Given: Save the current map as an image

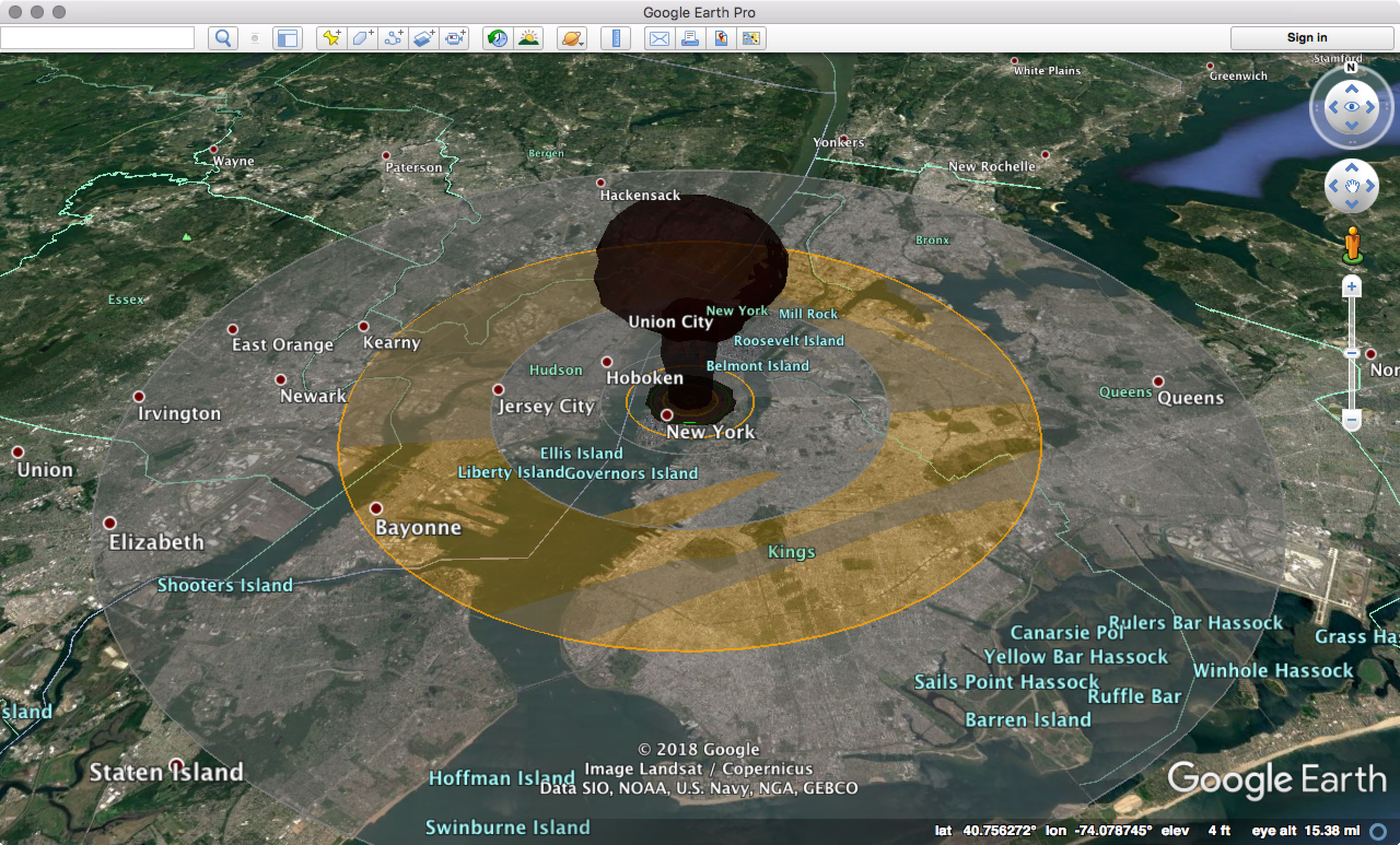Looking at the screenshot, I should click(721, 39).
